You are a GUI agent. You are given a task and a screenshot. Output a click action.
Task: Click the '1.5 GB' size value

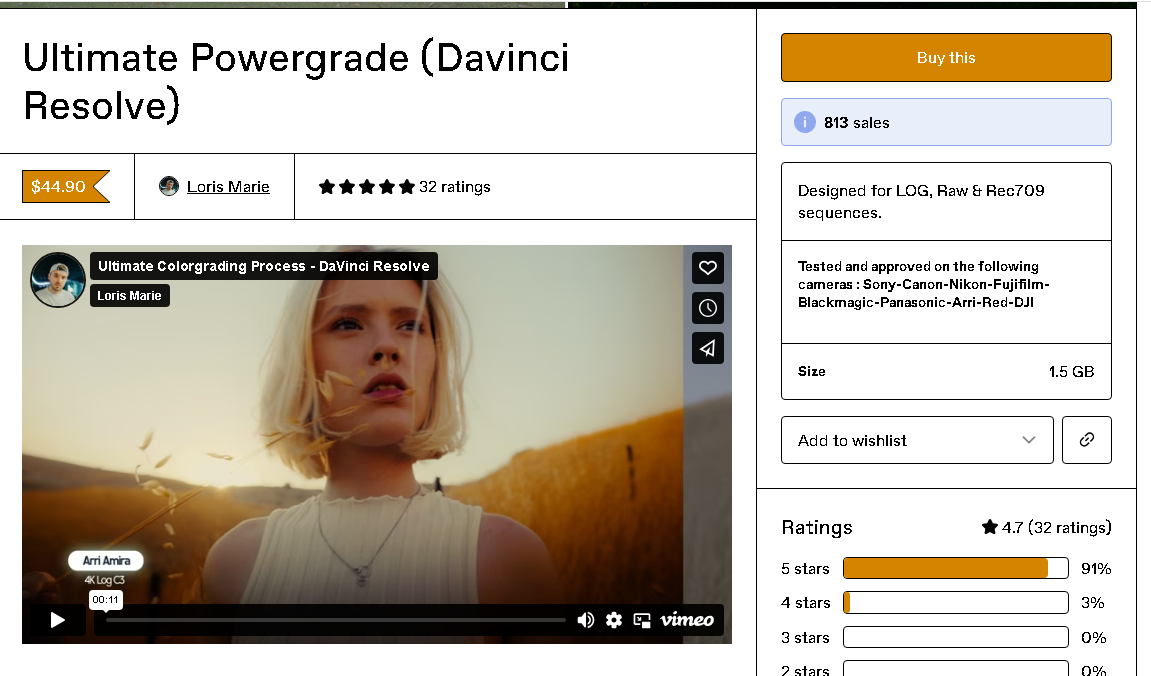[x=1071, y=371]
